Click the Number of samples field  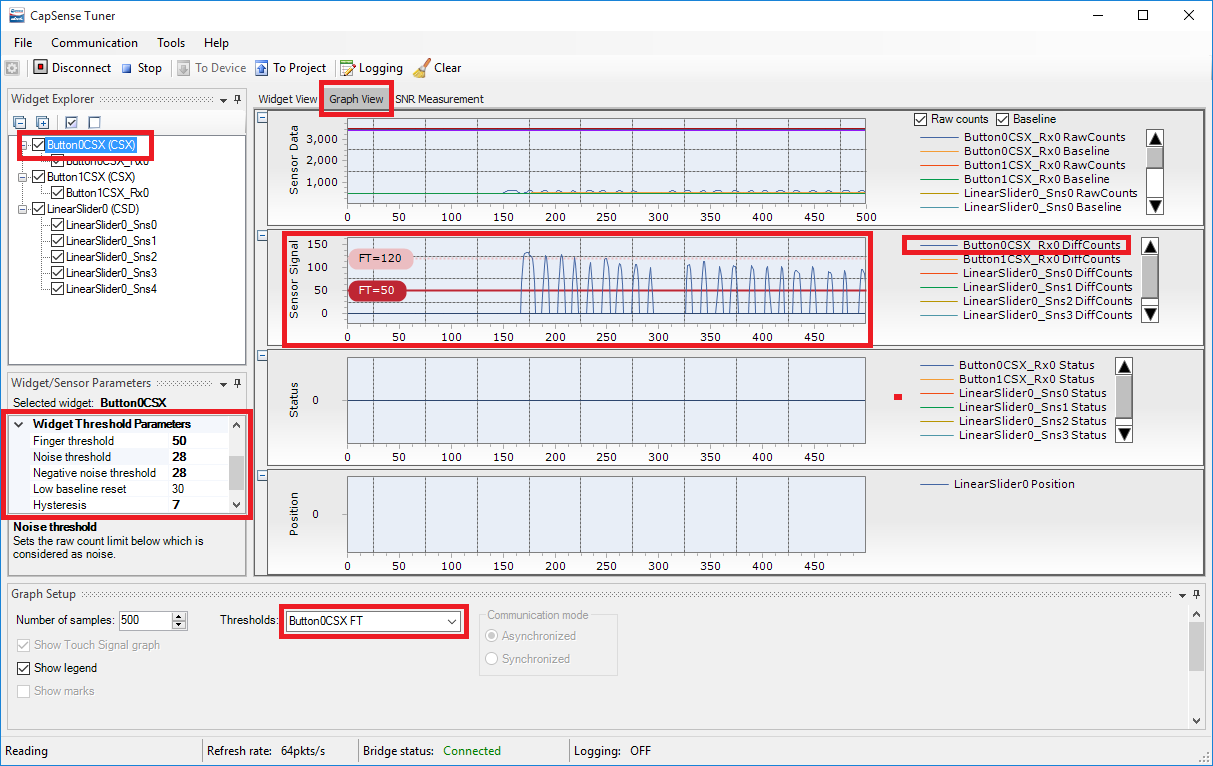click(145, 621)
